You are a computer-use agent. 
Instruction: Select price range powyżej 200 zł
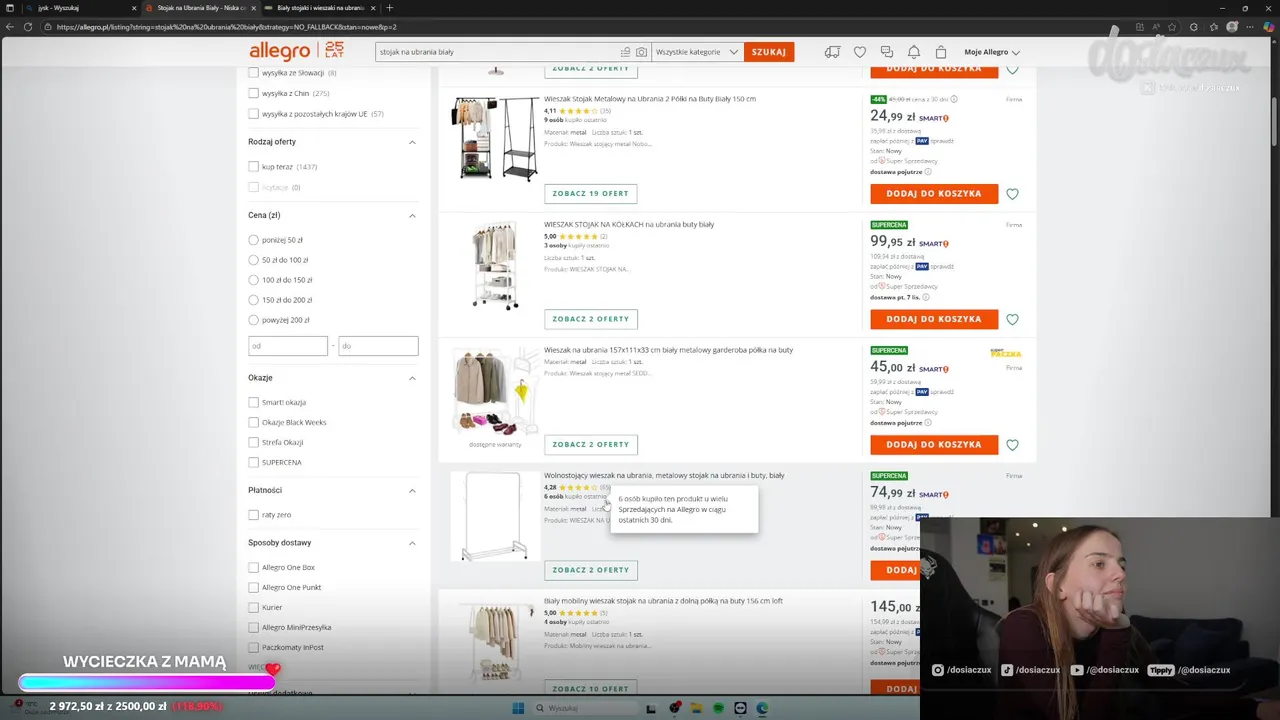tap(253, 320)
